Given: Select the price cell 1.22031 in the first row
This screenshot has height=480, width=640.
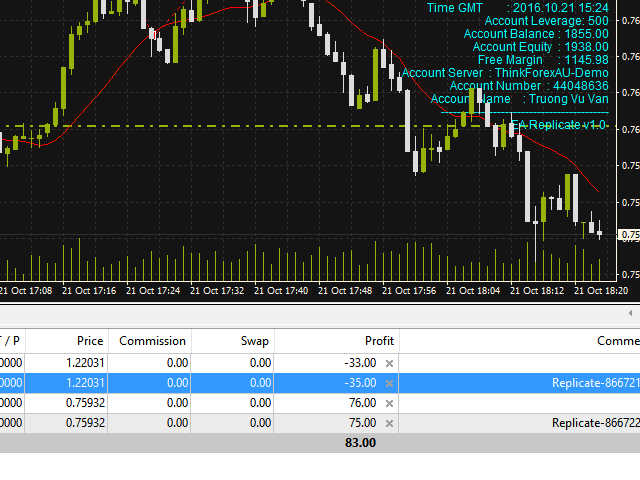Looking at the screenshot, I should [x=85, y=363].
